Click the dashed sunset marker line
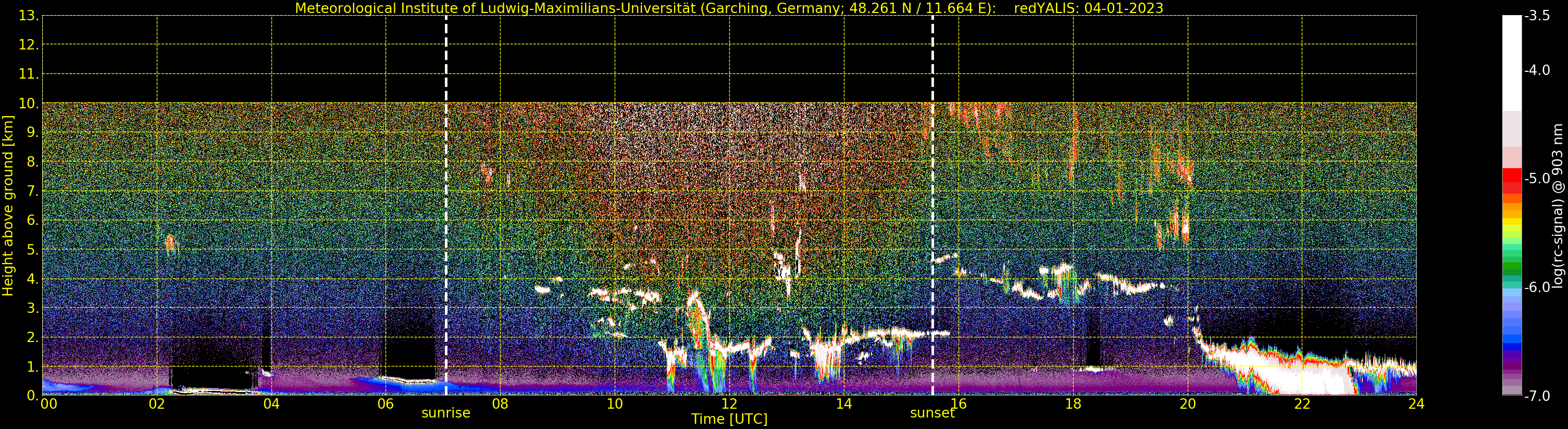The image size is (1568, 429). [x=932, y=206]
